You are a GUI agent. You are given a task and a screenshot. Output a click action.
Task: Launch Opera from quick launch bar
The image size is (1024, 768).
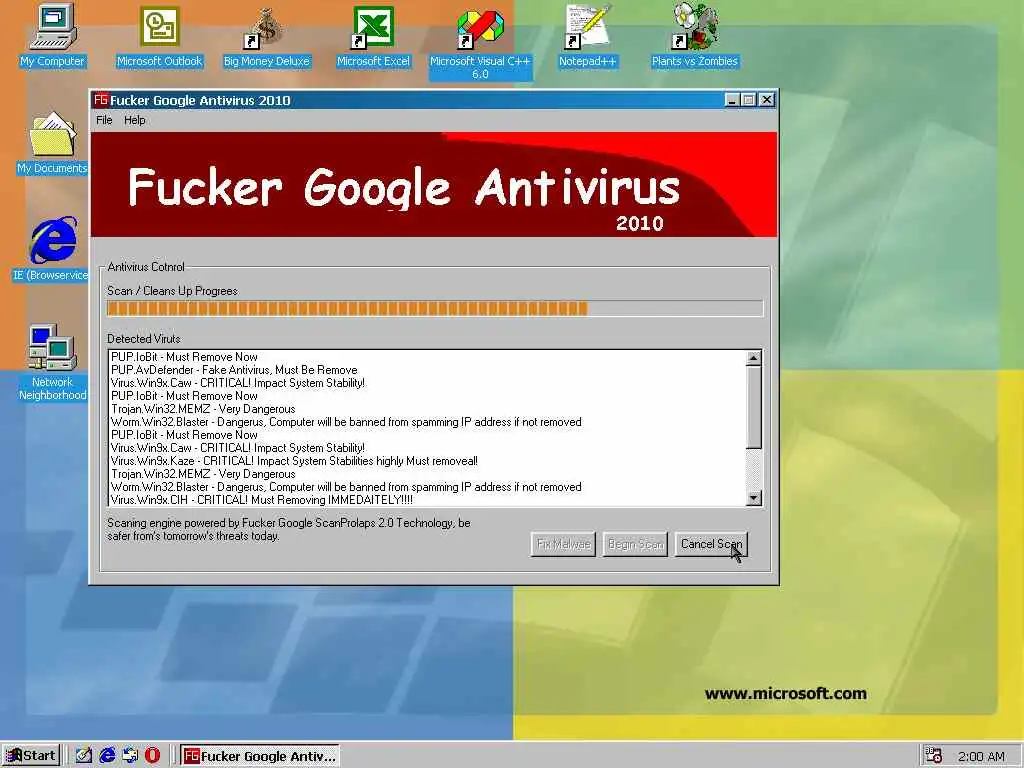pos(152,756)
